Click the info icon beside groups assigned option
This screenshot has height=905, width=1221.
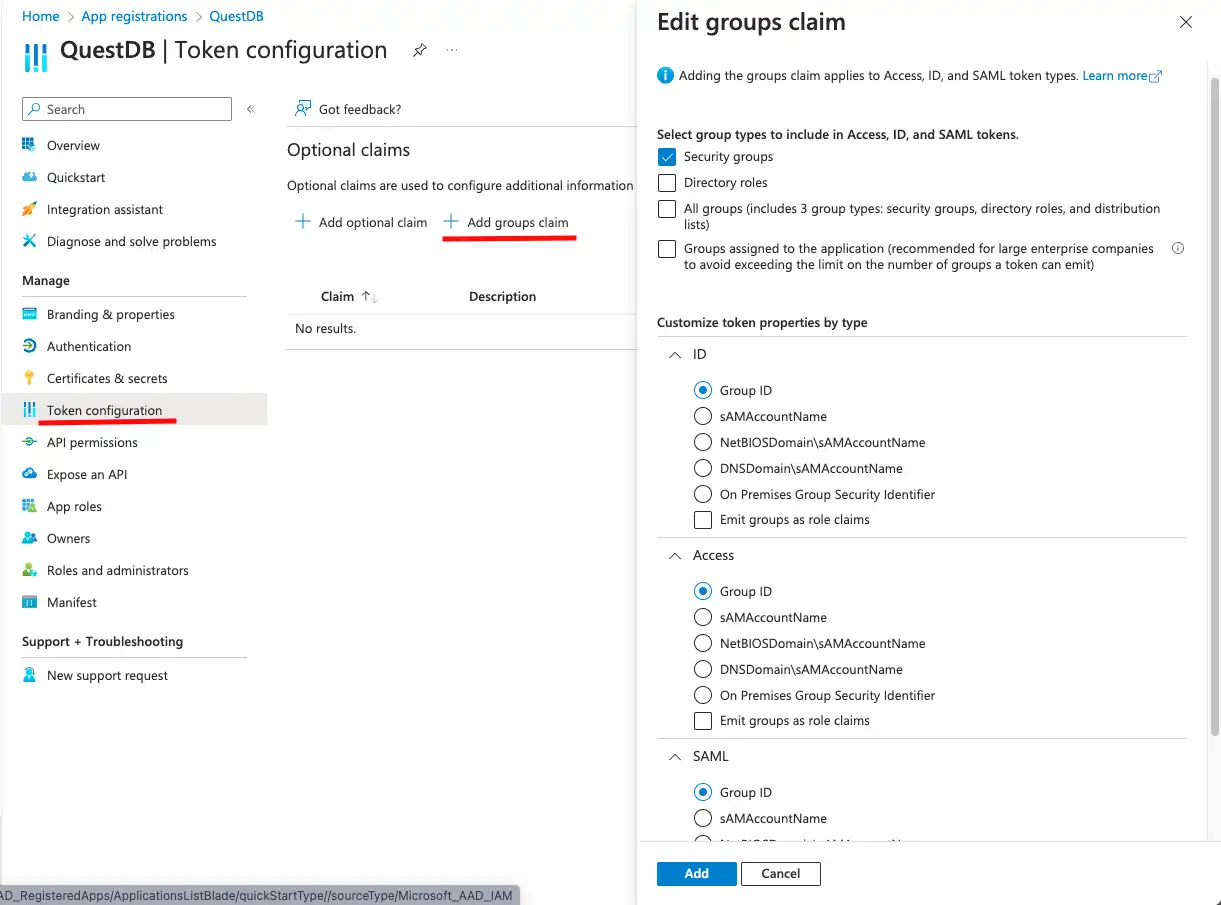point(1178,247)
